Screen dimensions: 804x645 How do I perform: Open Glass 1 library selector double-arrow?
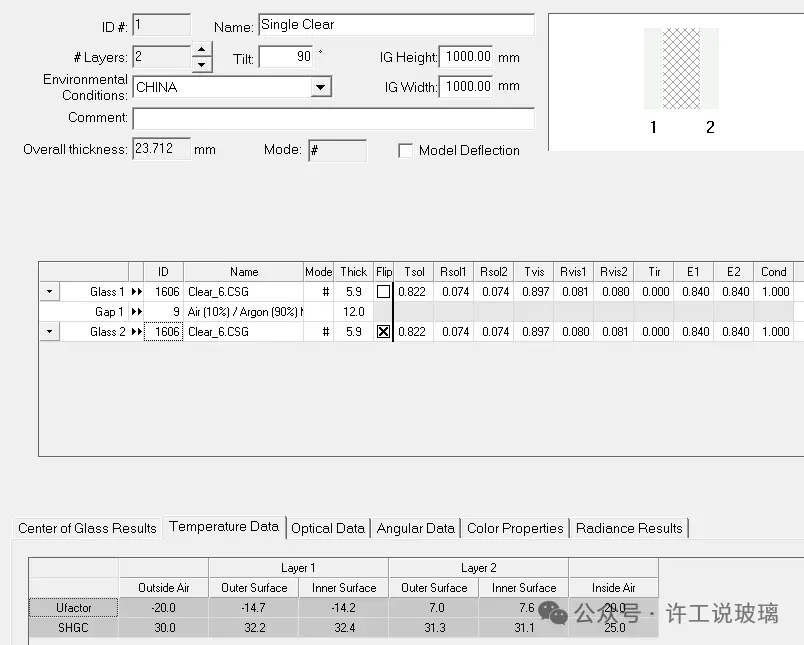(136, 292)
